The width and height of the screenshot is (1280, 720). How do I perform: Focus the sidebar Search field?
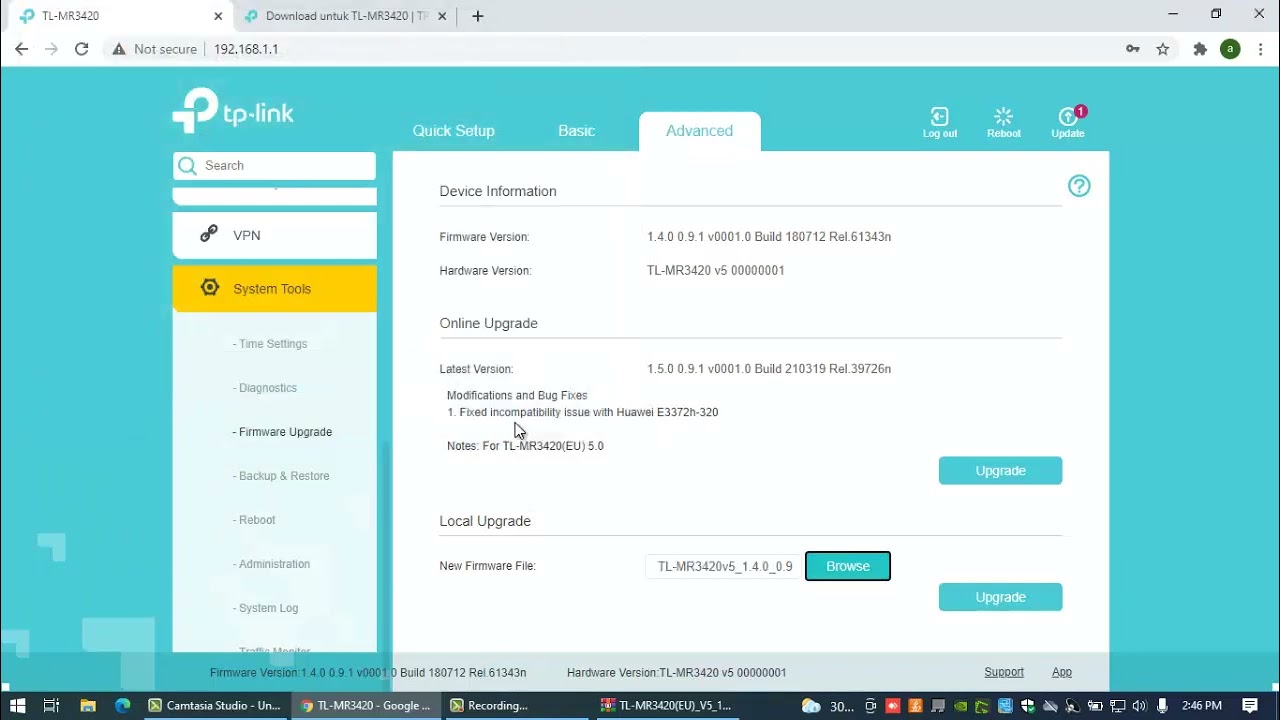click(274, 166)
